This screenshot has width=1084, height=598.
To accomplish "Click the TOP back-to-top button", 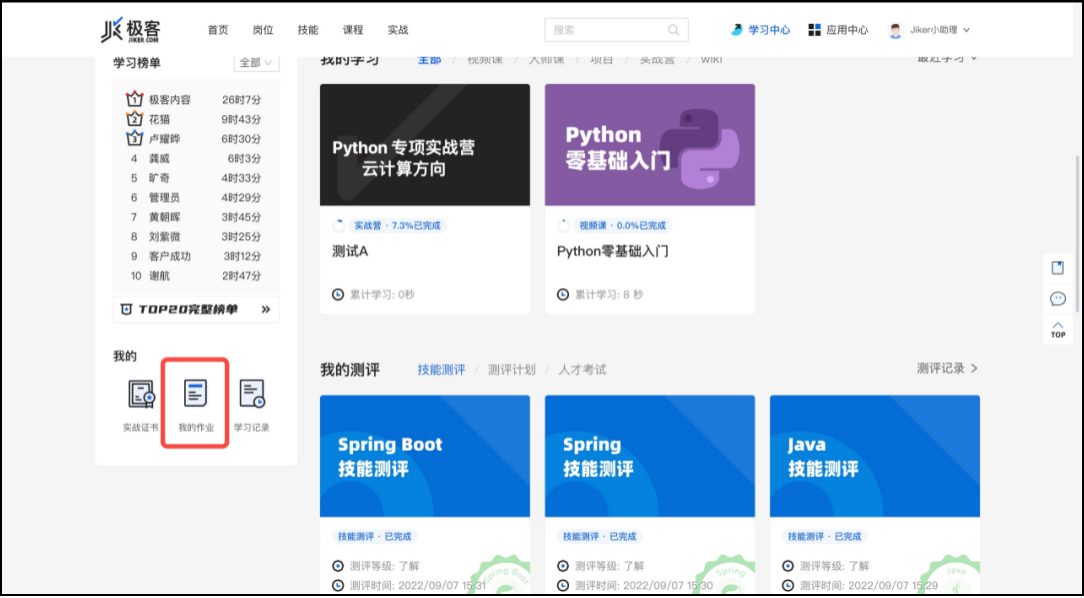I will click(1058, 329).
